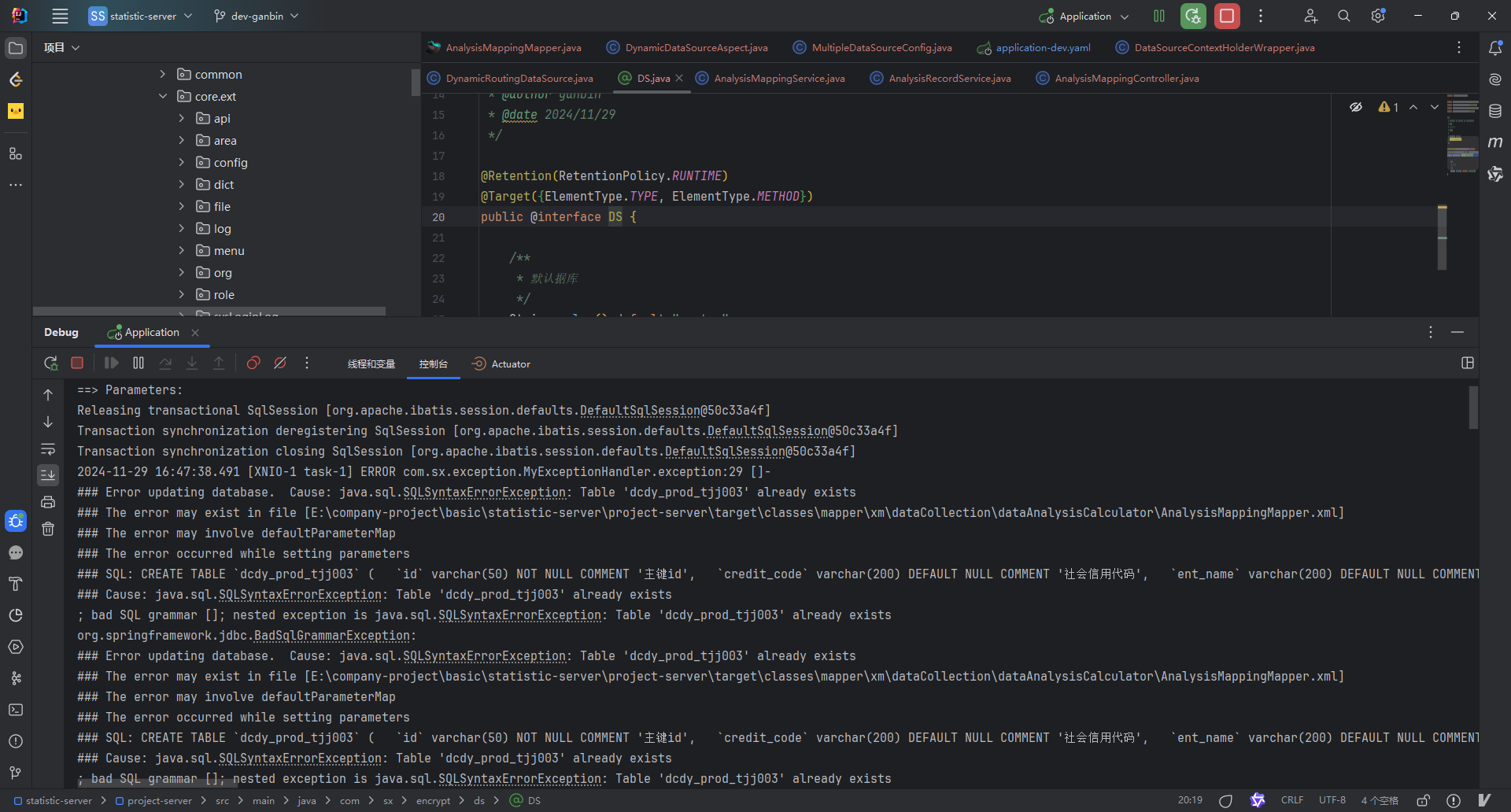Viewport: 1511px width, 812px height.
Task: Expand the common folder in project tree
Action: tap(163, 74)
